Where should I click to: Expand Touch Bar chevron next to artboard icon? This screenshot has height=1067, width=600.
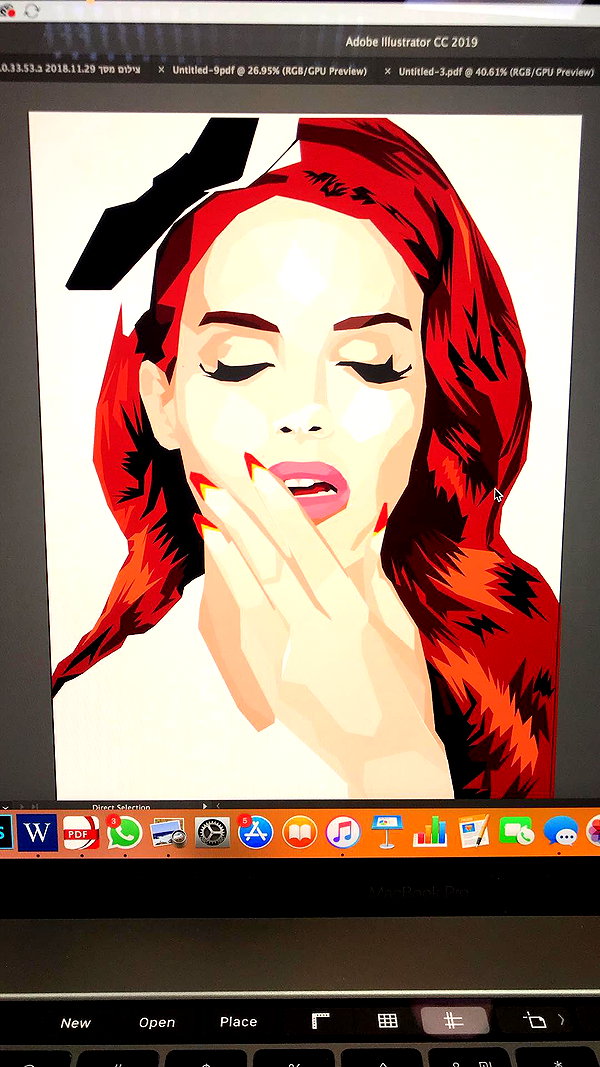[562, 1019]
